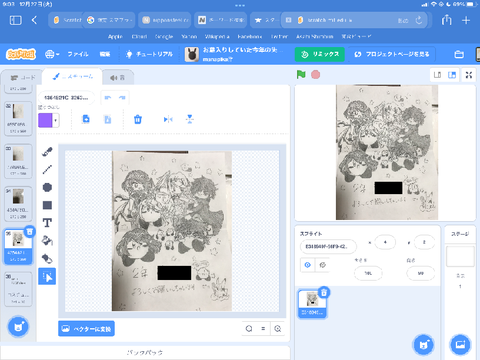This screenshot has width=480, height=360.
Task: Select the Line drawing tool
Action: (x=47, y=169)
